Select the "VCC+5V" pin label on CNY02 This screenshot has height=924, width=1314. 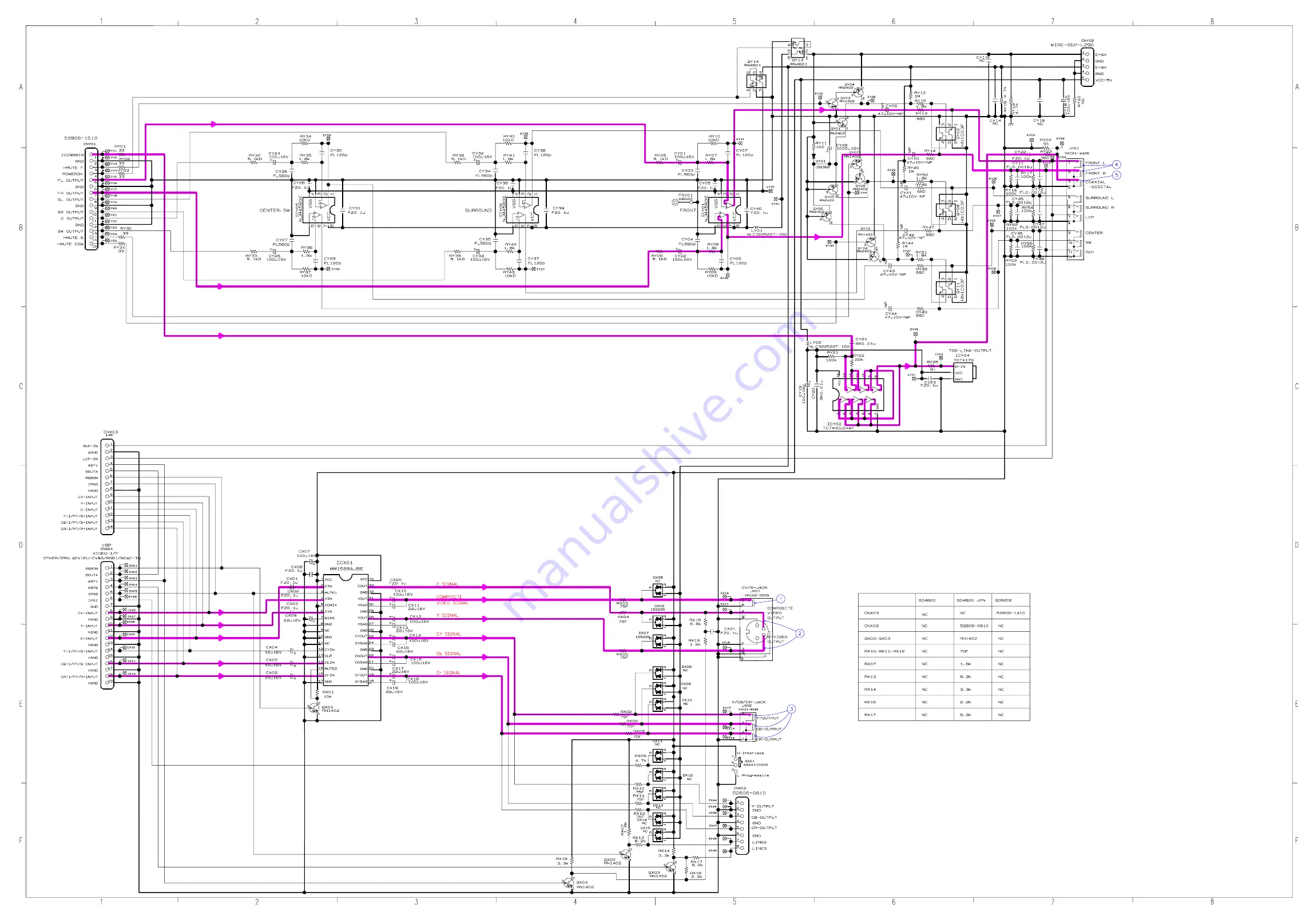point(1103,80)
